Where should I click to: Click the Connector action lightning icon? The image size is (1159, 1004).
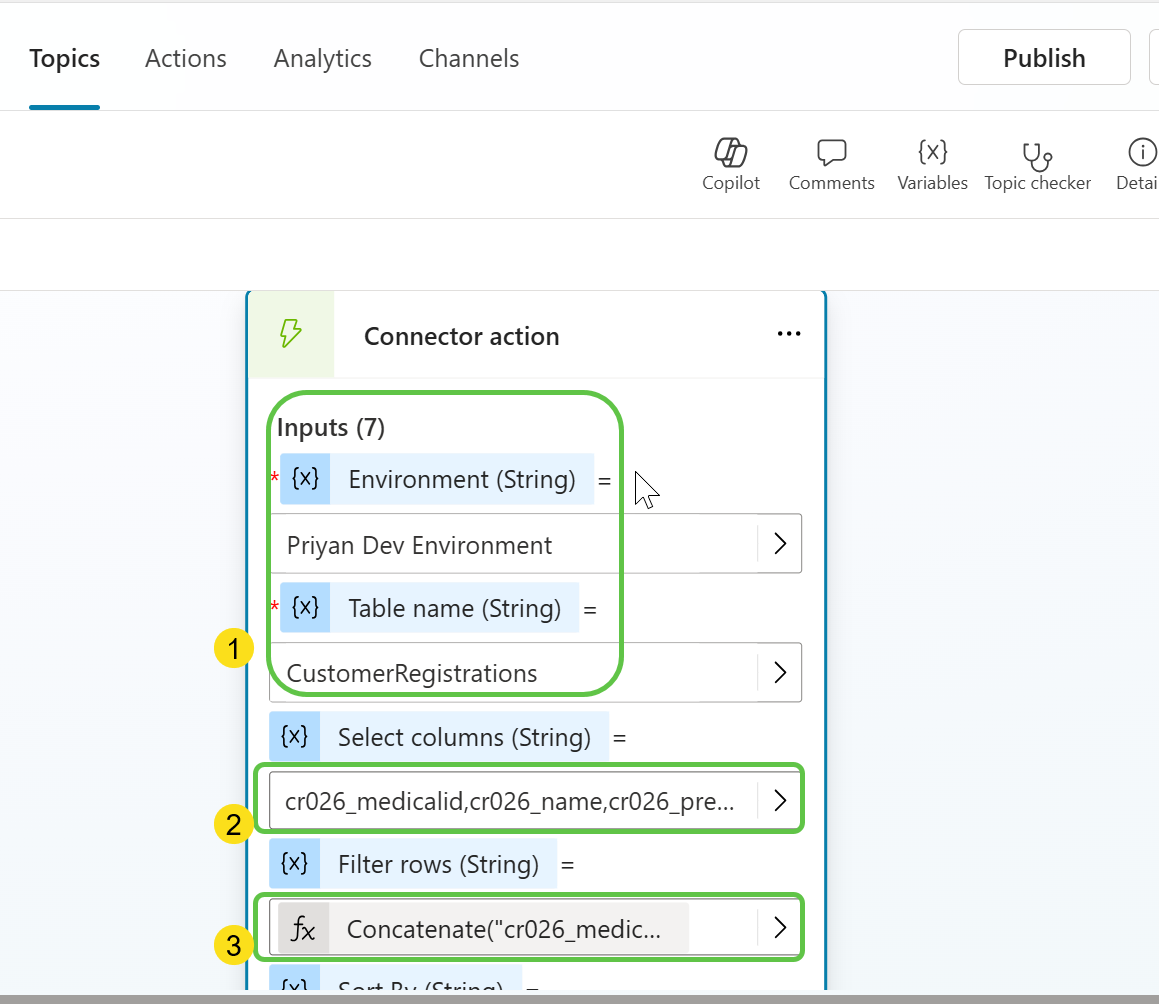point(290,334)
